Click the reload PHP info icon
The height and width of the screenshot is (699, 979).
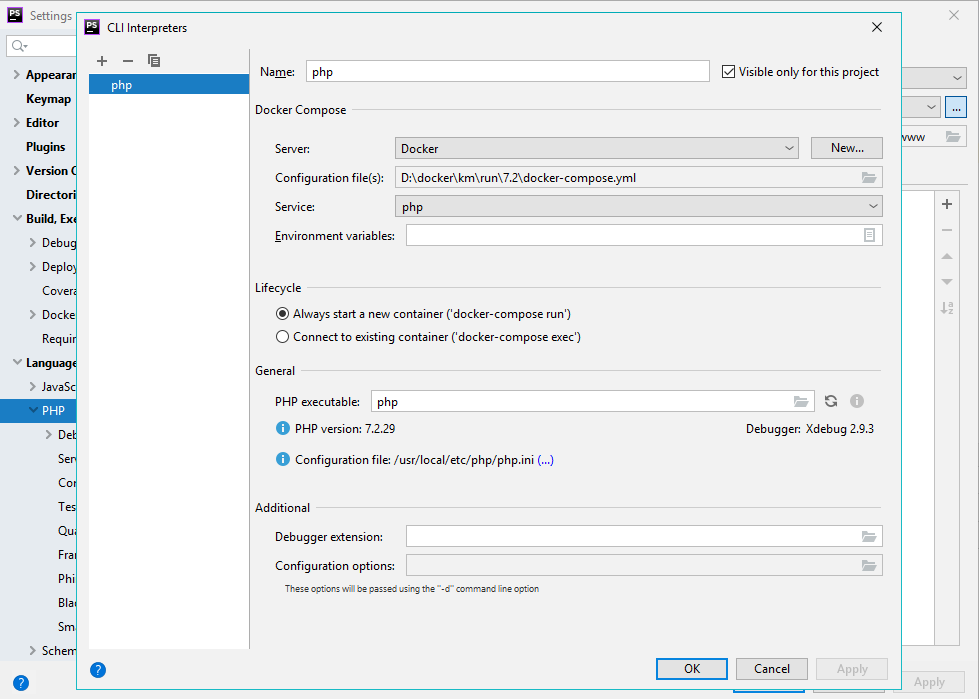[831, 401]
